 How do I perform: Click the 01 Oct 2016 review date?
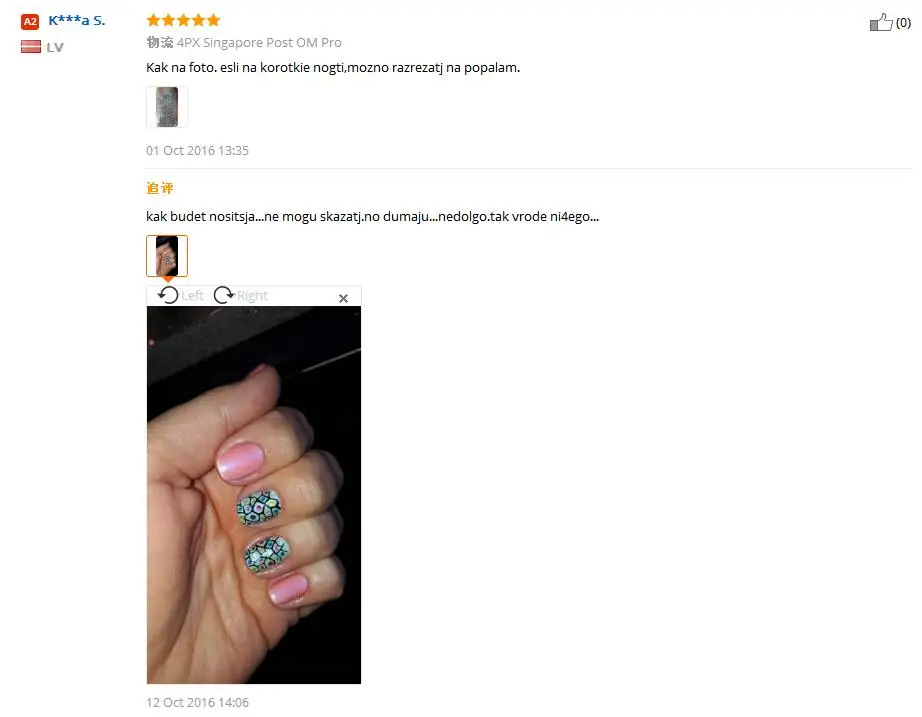pyautogui.click(x=198, y=151)
